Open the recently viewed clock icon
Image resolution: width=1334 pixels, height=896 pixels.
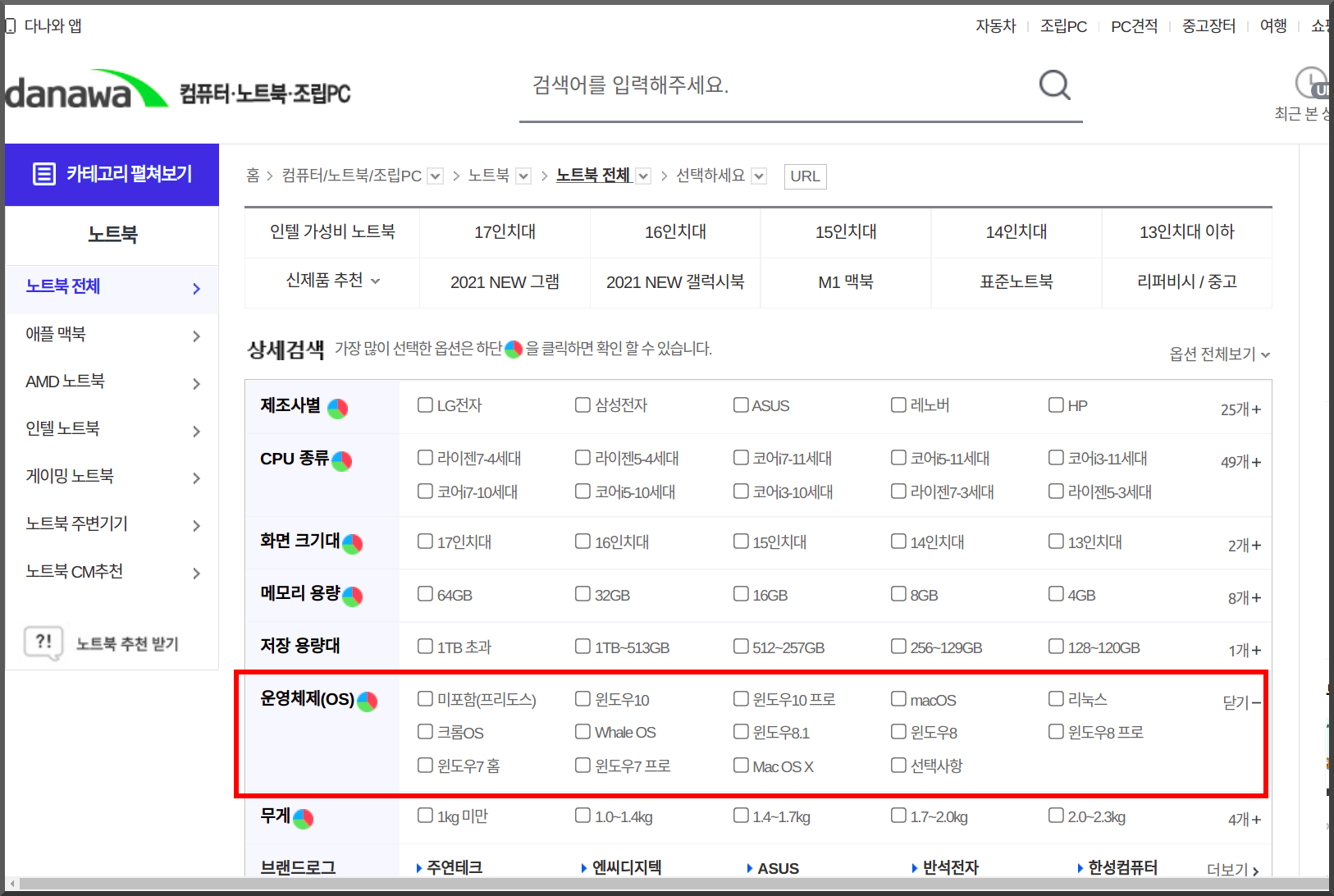pos(1312,83)
